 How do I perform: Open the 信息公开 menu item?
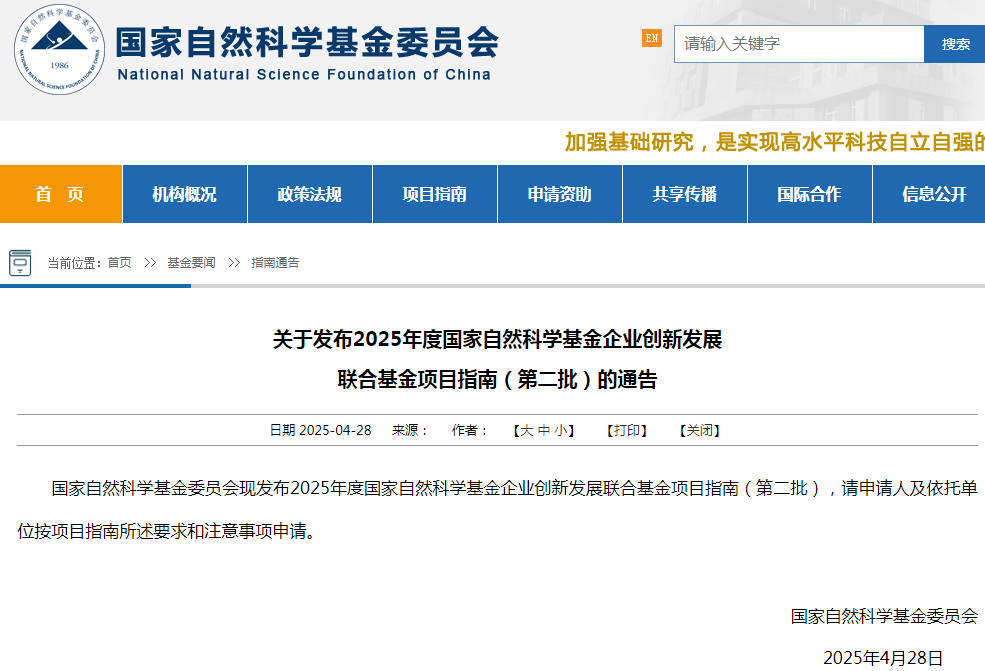(x=929, y=194)
